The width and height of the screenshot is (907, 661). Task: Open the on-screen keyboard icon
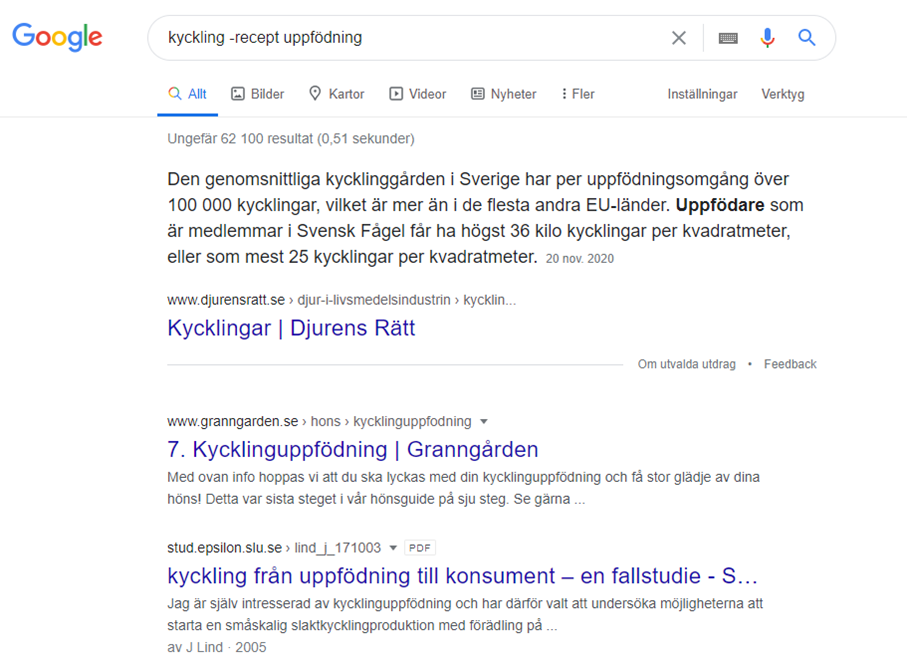coord(728,38)
